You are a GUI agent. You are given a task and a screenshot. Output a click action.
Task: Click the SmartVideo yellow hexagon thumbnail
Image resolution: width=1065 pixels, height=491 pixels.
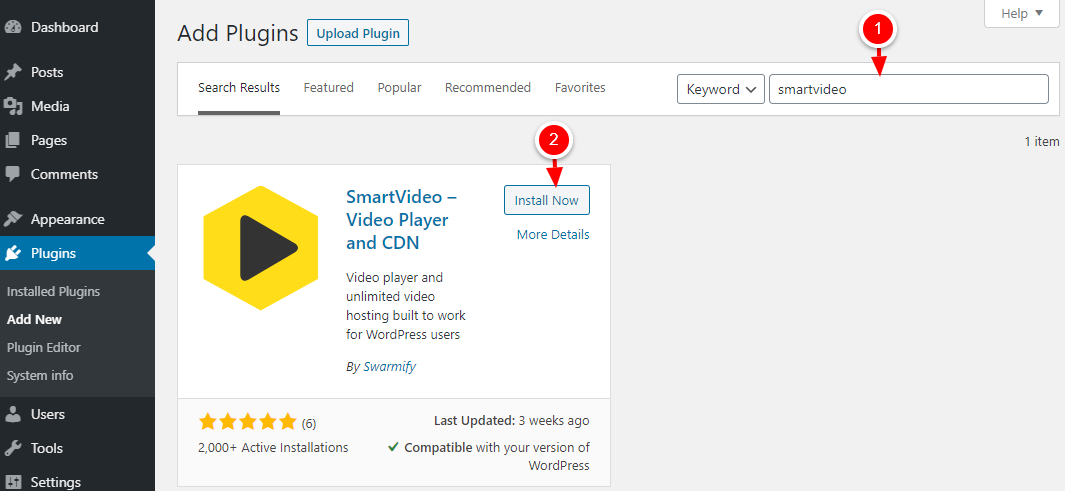click(261, 248)
